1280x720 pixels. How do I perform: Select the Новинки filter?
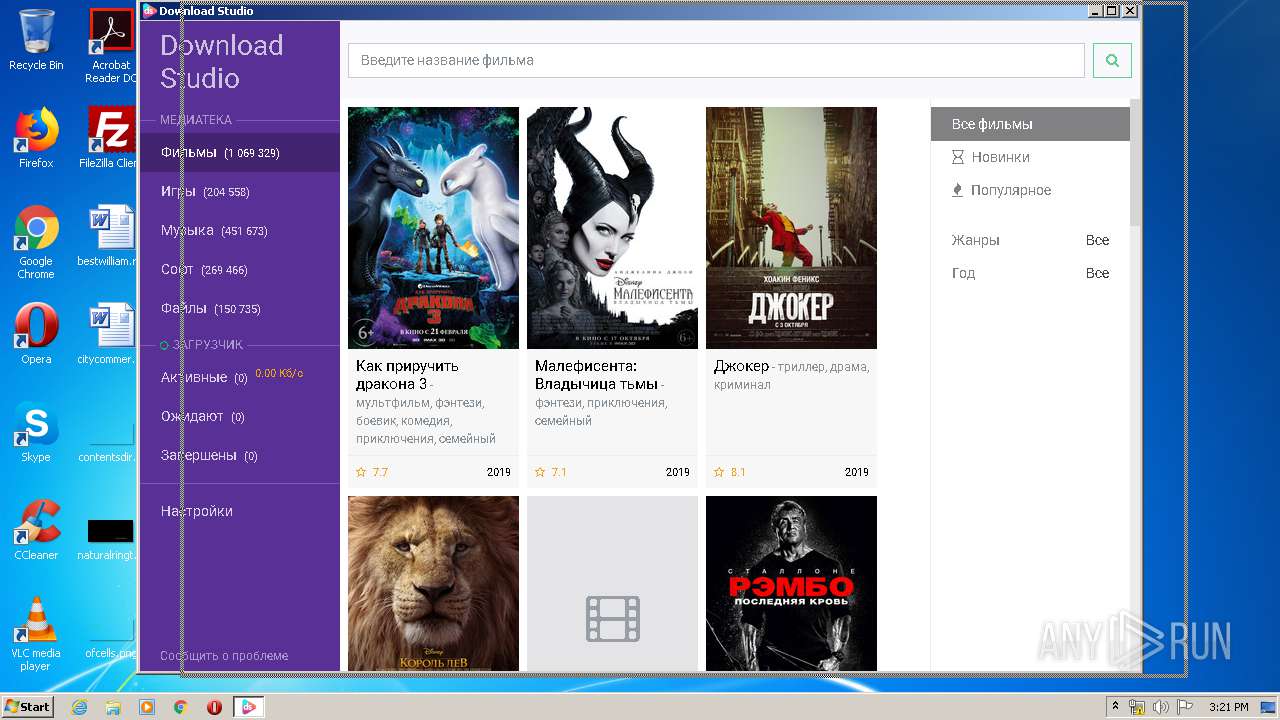click(1030, 157)
